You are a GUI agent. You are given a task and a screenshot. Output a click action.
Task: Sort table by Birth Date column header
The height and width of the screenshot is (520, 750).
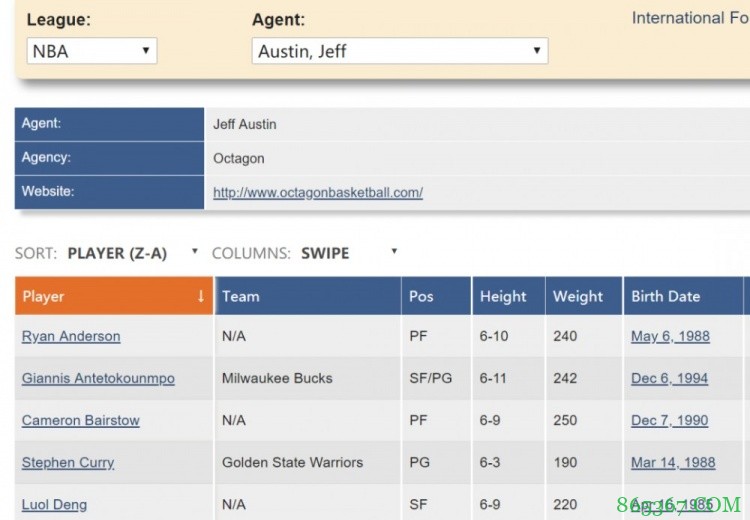tap(665, 296)
